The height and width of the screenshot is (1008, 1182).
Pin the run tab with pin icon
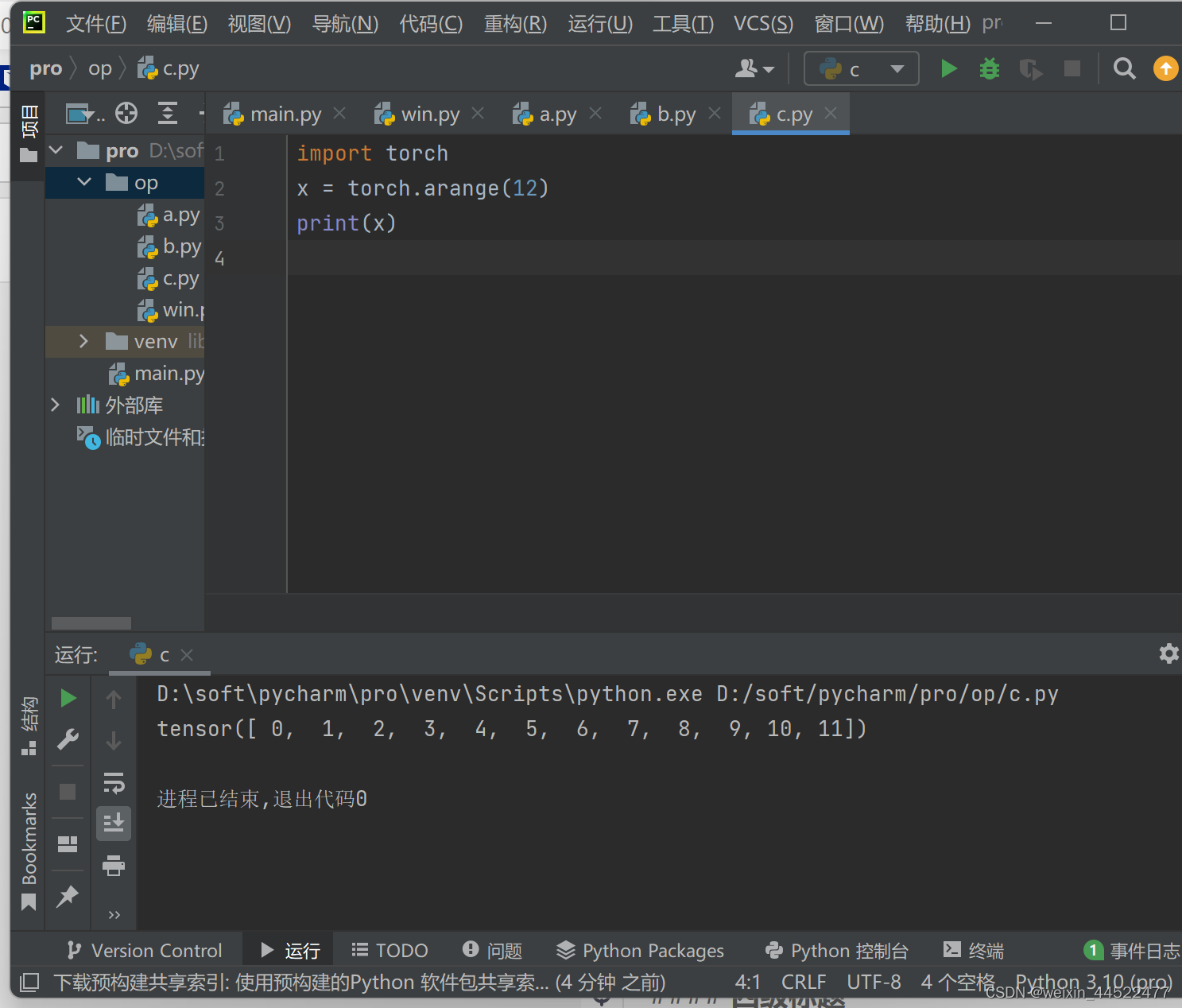68,896
